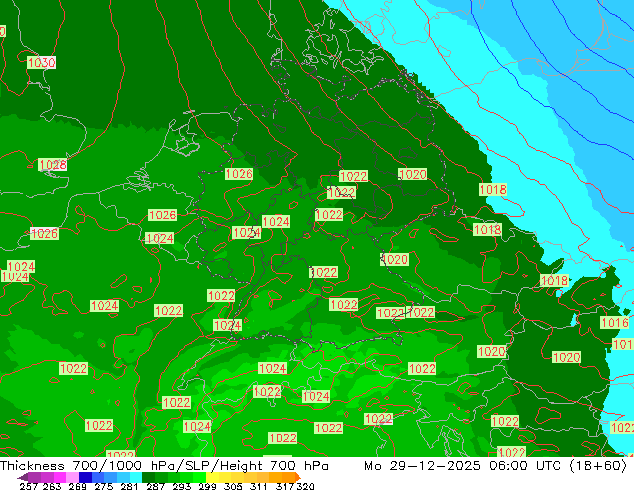Screen dimensions: 634x490
Task: Select the bright magenta legend swatch
Action: click(x=60, y=477)
